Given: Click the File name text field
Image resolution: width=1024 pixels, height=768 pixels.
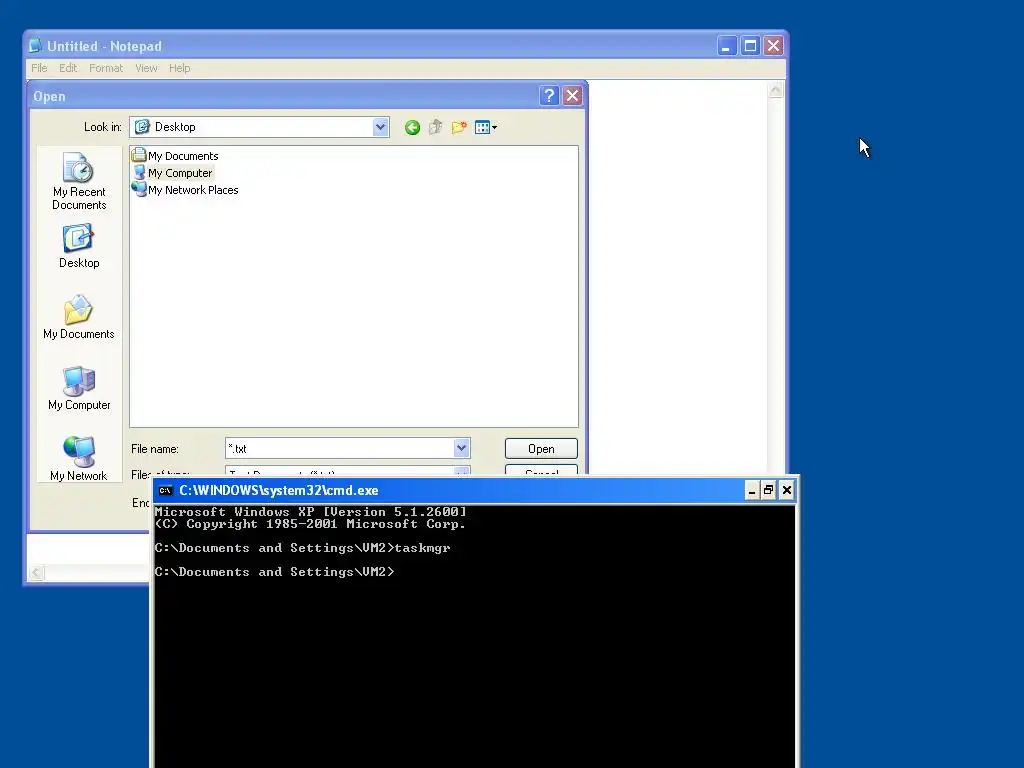Looking at the screenshot, I should click(x=340, y=448).
